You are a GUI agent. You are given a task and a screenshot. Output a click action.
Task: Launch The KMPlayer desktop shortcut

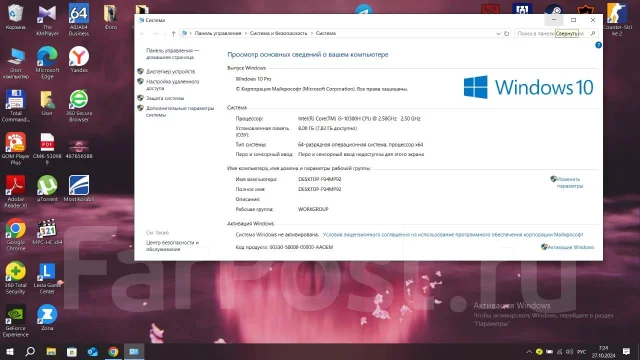click(47, 19)
